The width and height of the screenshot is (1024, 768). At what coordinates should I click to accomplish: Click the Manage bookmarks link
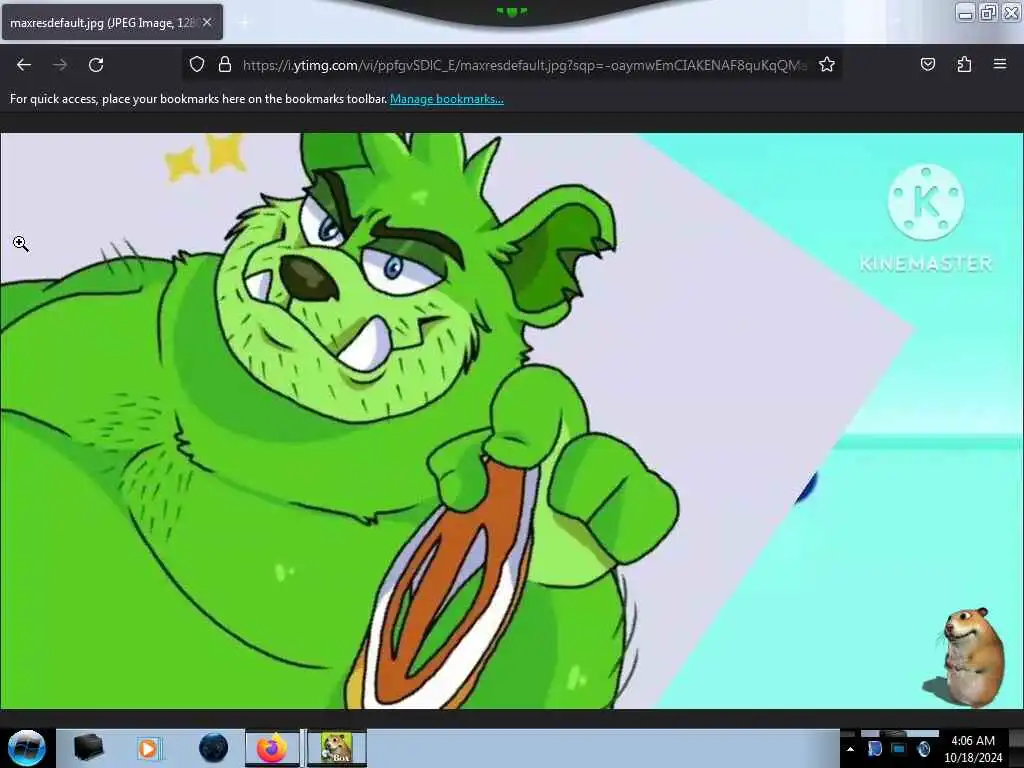[447, 99]
